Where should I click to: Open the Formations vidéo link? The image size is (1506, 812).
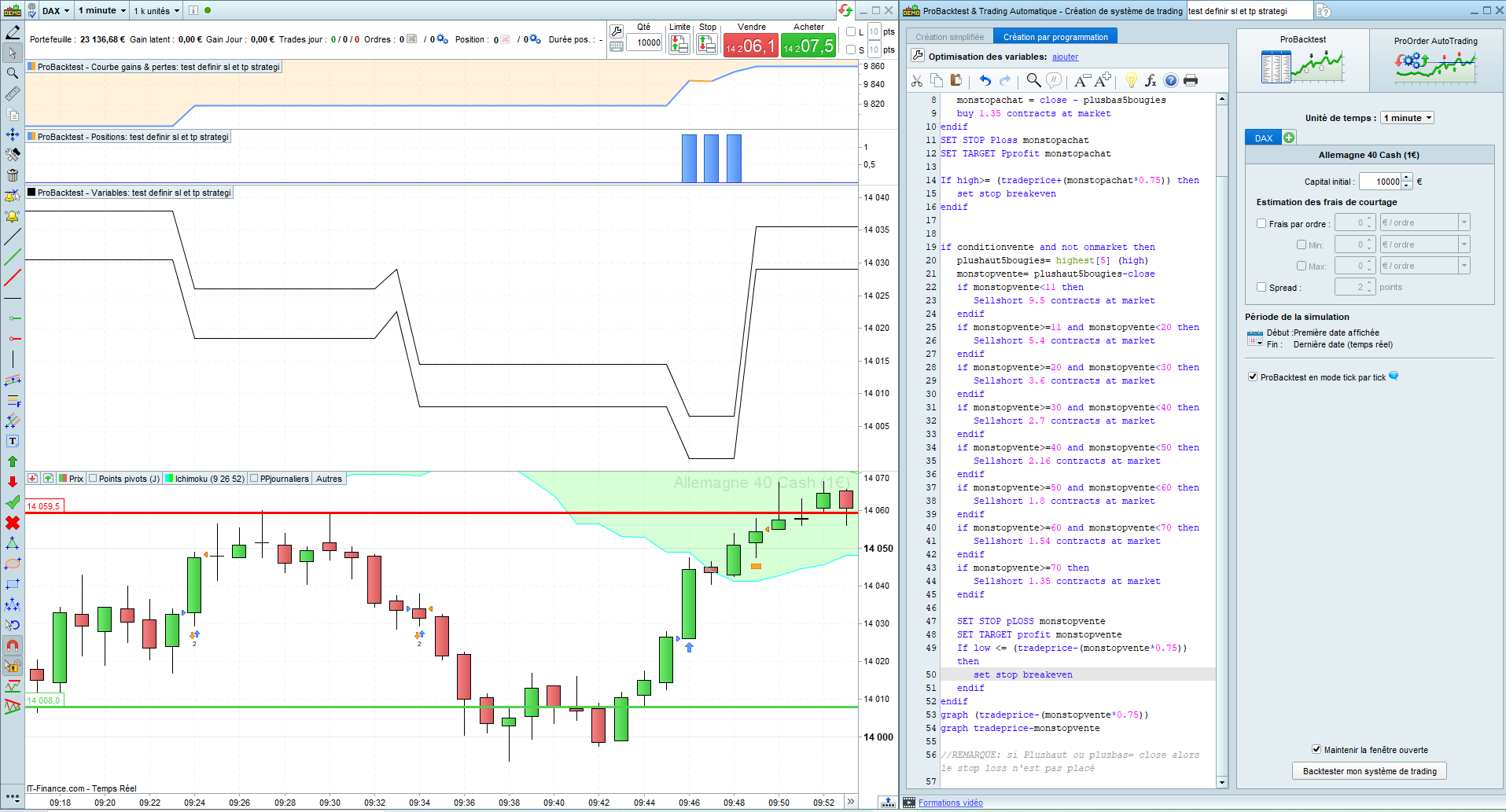(950, 803)
